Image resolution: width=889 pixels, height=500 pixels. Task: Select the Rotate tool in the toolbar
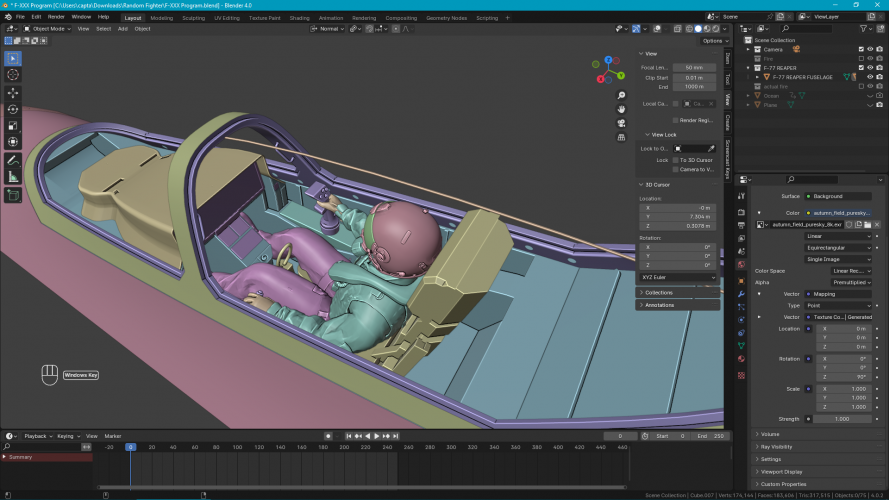tap(13, 109)
